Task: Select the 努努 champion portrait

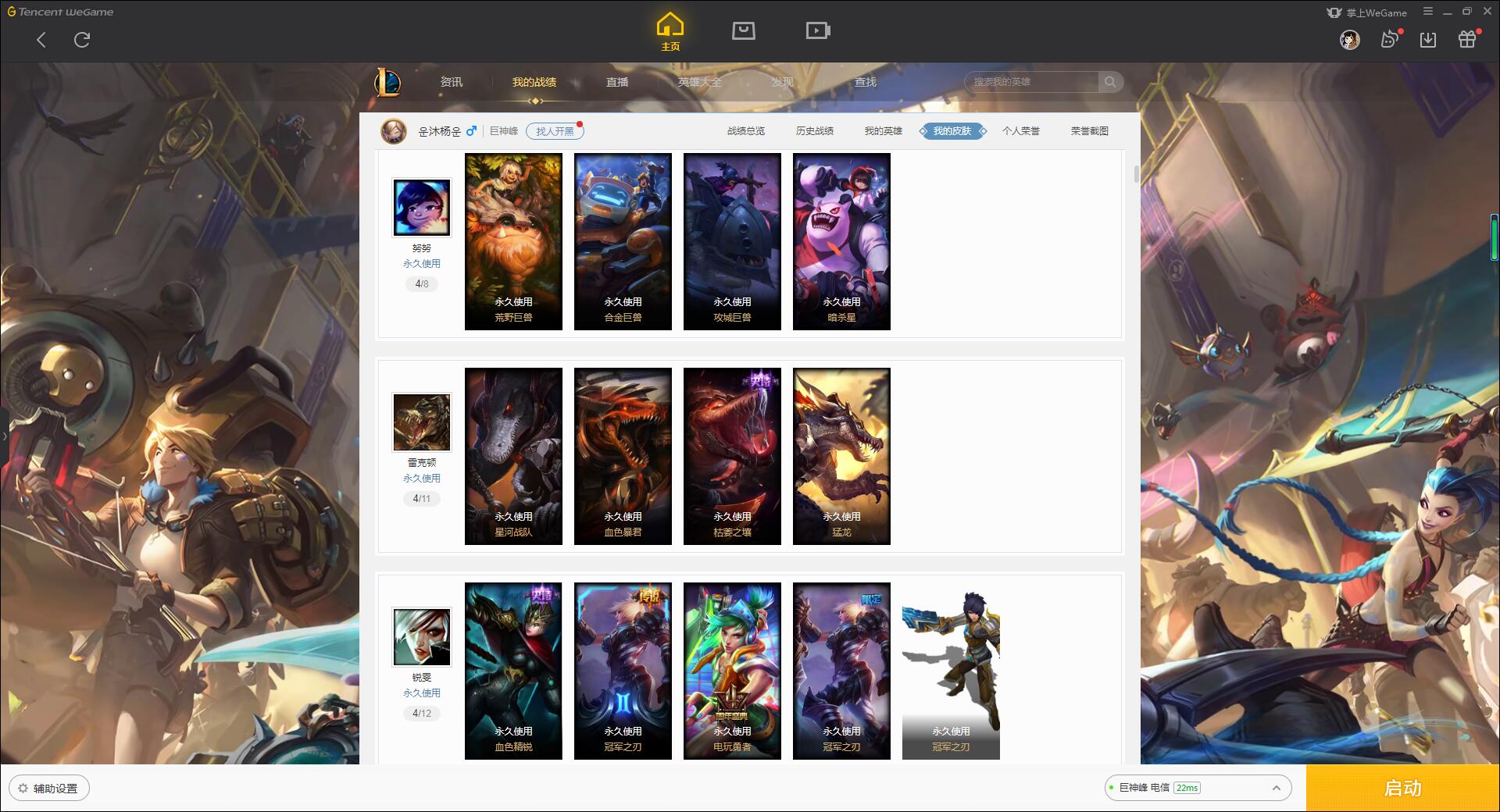Action: click(x=422, y=208)
